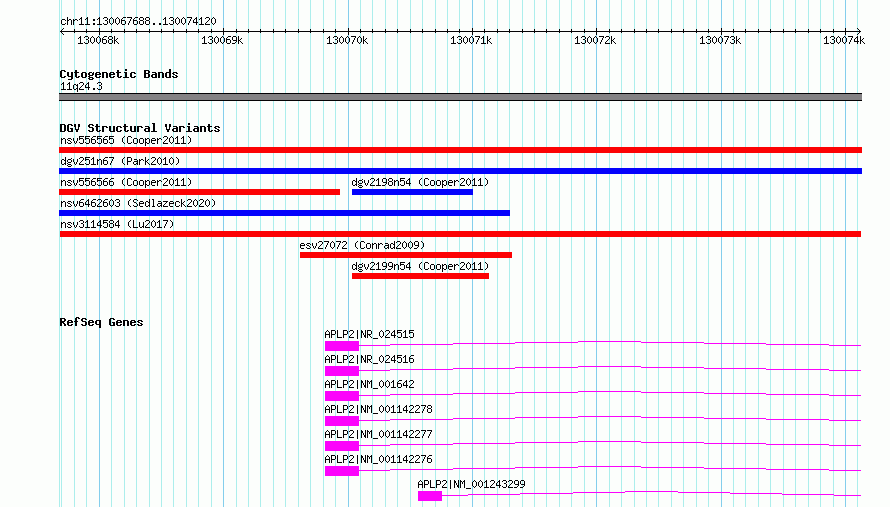890x507 pixels.
Task: Select the 11q24.3 band label
Action: pyautogui.click(x=81, y=86)
